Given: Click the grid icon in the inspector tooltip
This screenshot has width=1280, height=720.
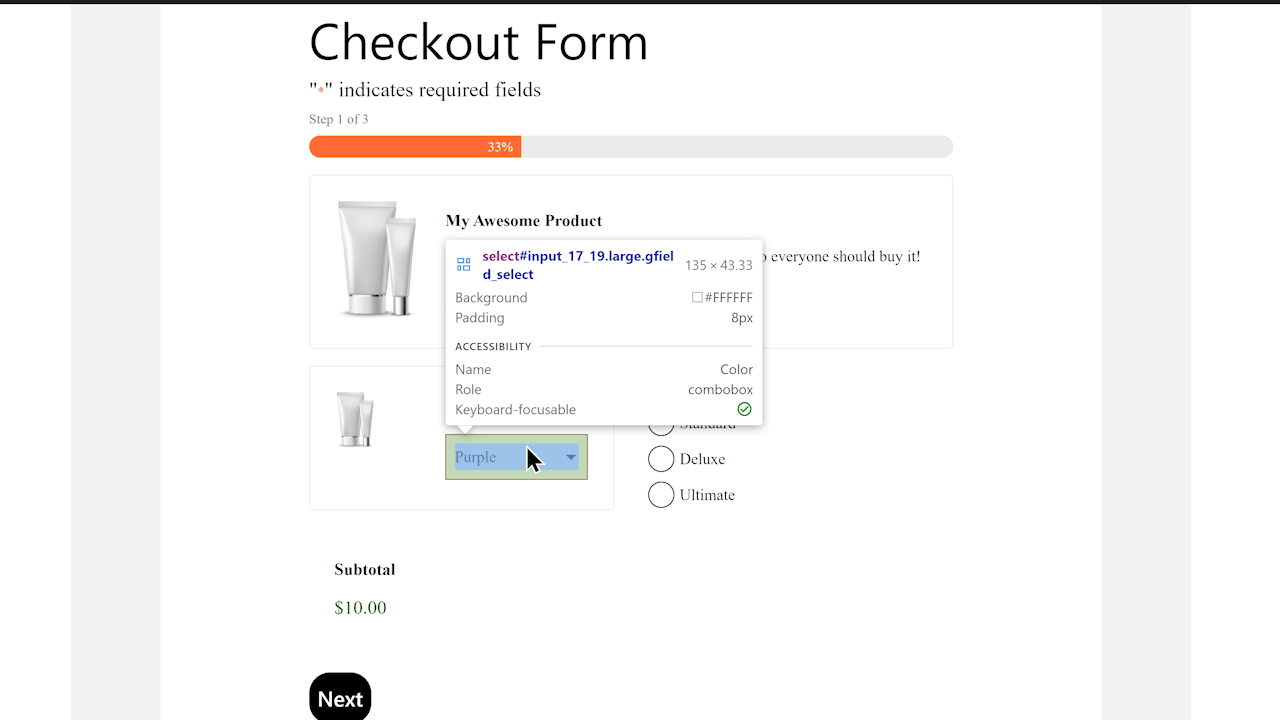Looking at the screenshot, I should (463, 265).
